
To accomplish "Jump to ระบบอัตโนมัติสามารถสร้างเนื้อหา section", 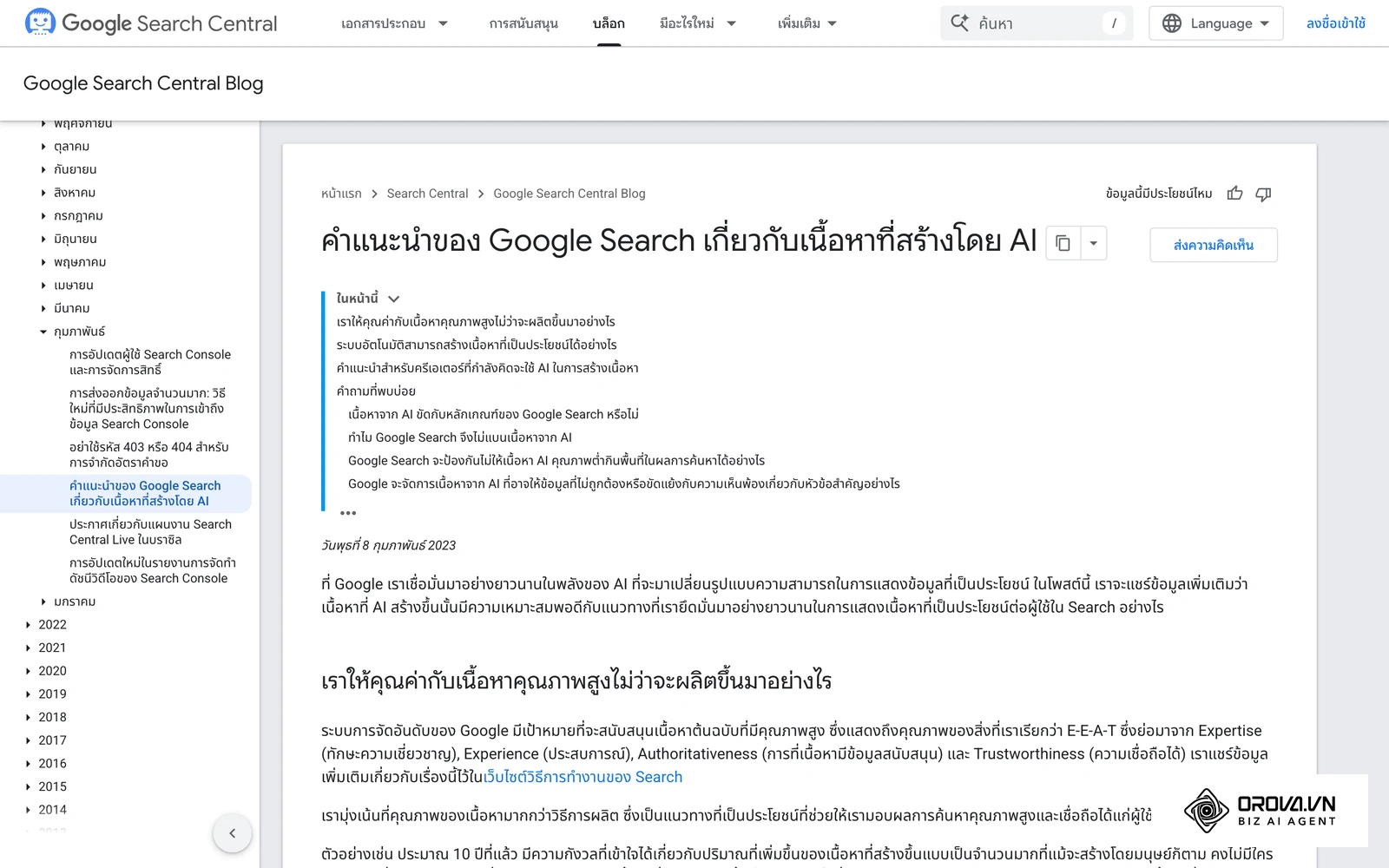I will tap(477, 345).
